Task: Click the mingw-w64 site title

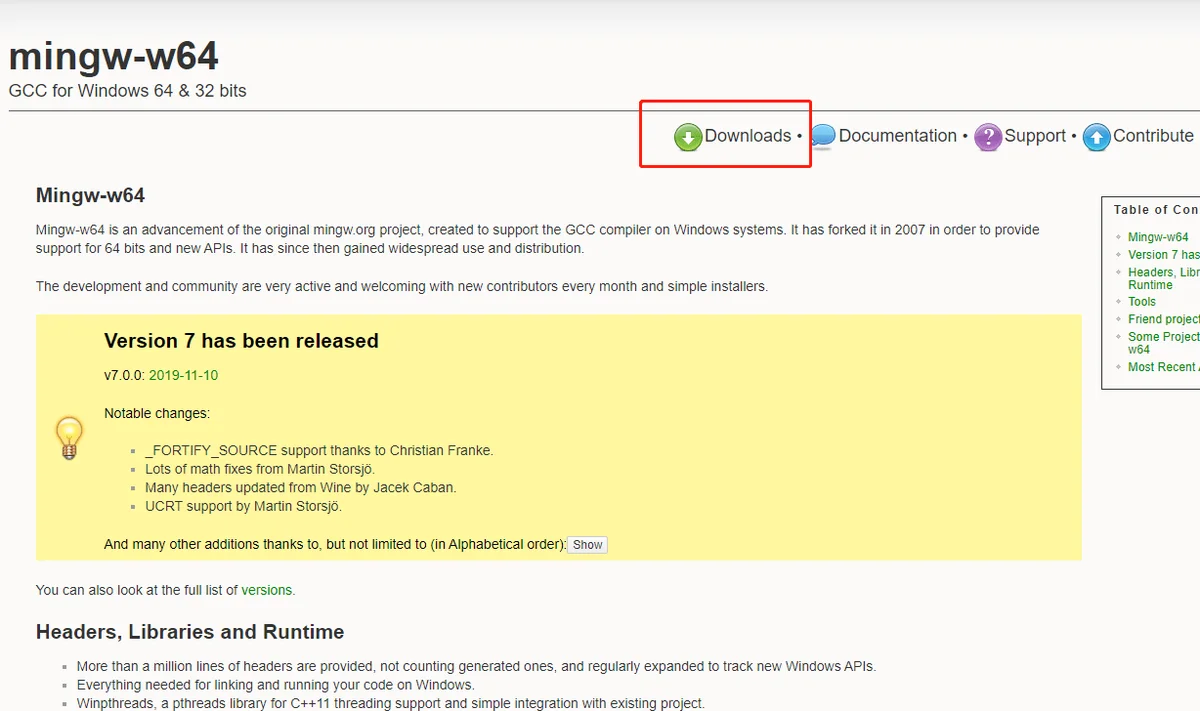Action: (x=114, y=56)
